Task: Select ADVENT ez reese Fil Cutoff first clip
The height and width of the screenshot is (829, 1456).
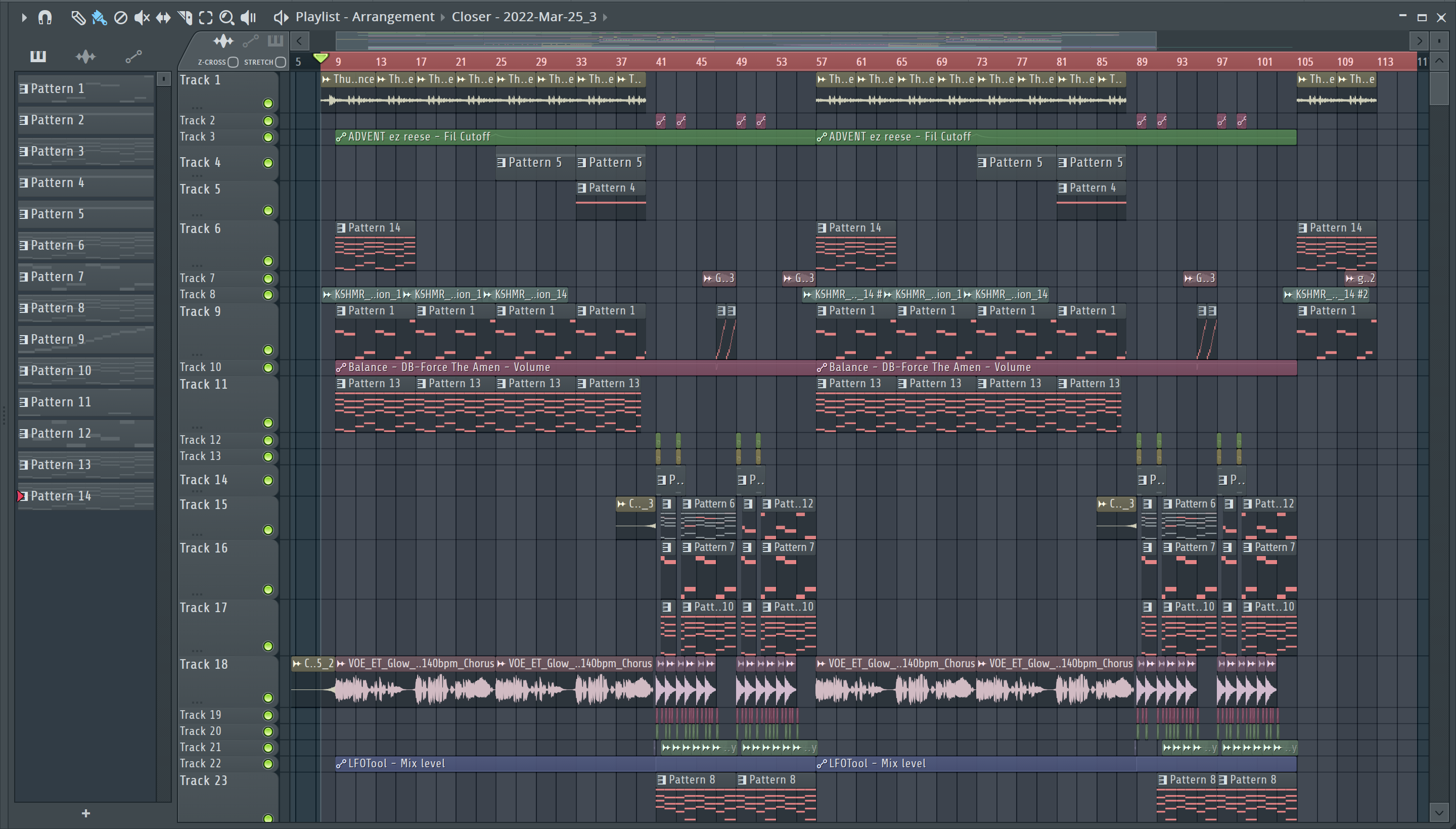Action: [575, 136]
